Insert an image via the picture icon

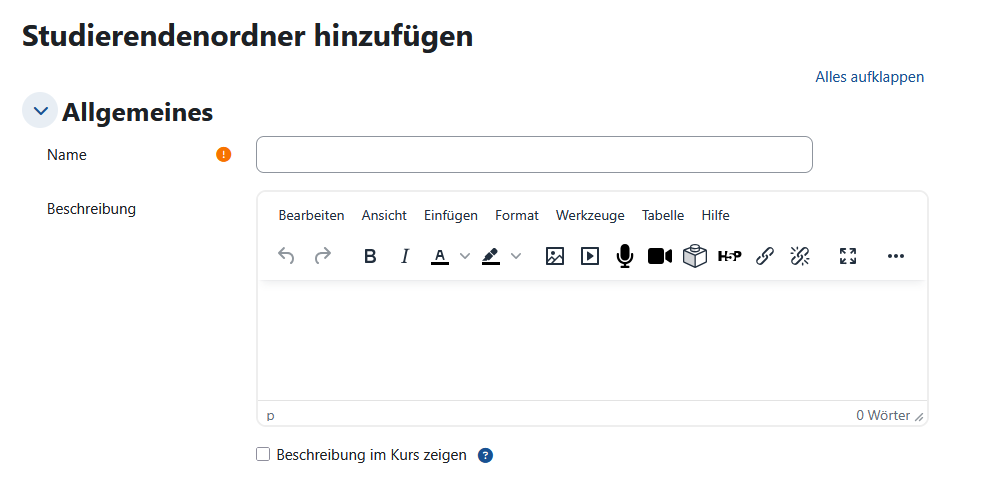[x=555, y=256]
